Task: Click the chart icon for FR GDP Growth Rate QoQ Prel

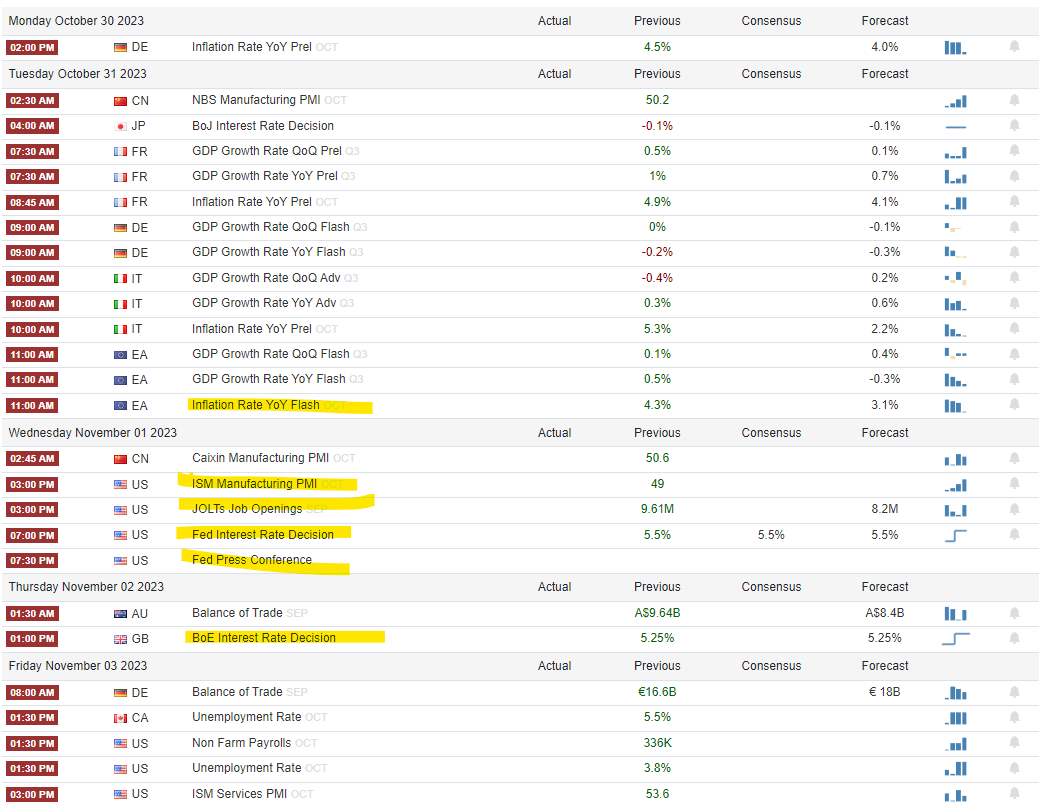Action: click(955, 153)
